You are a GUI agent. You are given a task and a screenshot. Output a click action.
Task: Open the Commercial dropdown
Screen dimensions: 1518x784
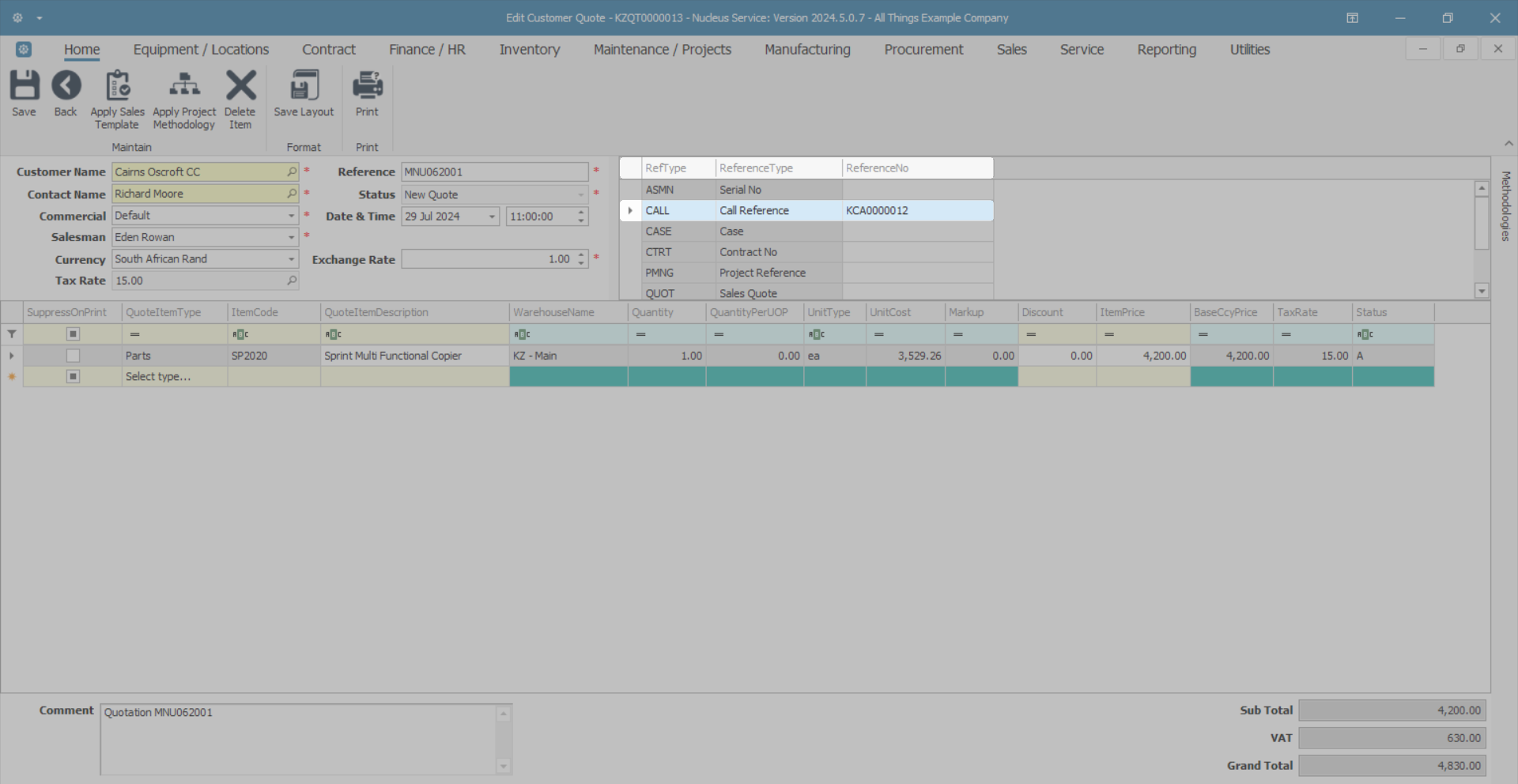coord(291,216)
